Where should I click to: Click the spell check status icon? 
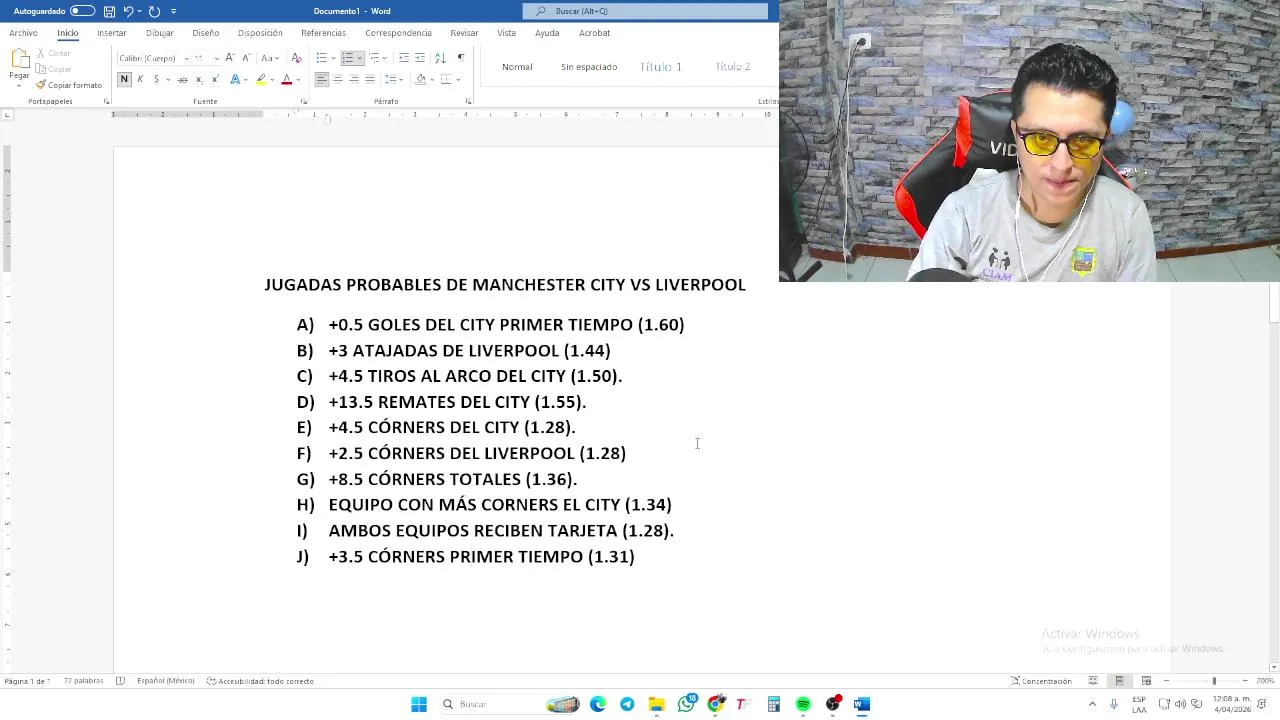120,681
